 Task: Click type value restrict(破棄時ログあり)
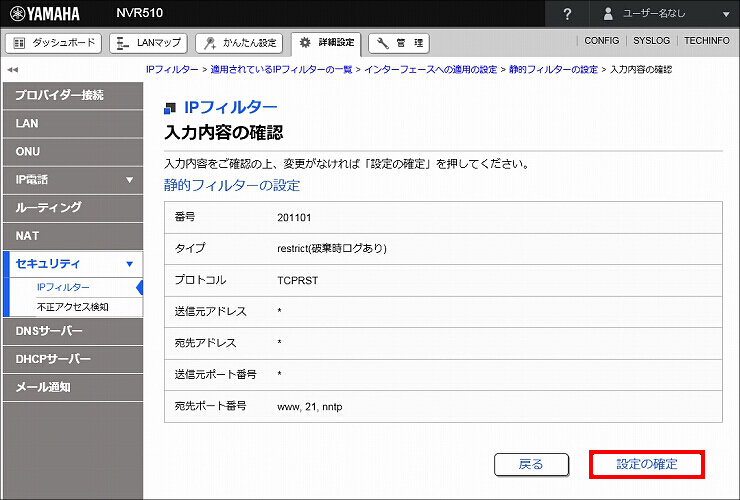tap(332, 249)
